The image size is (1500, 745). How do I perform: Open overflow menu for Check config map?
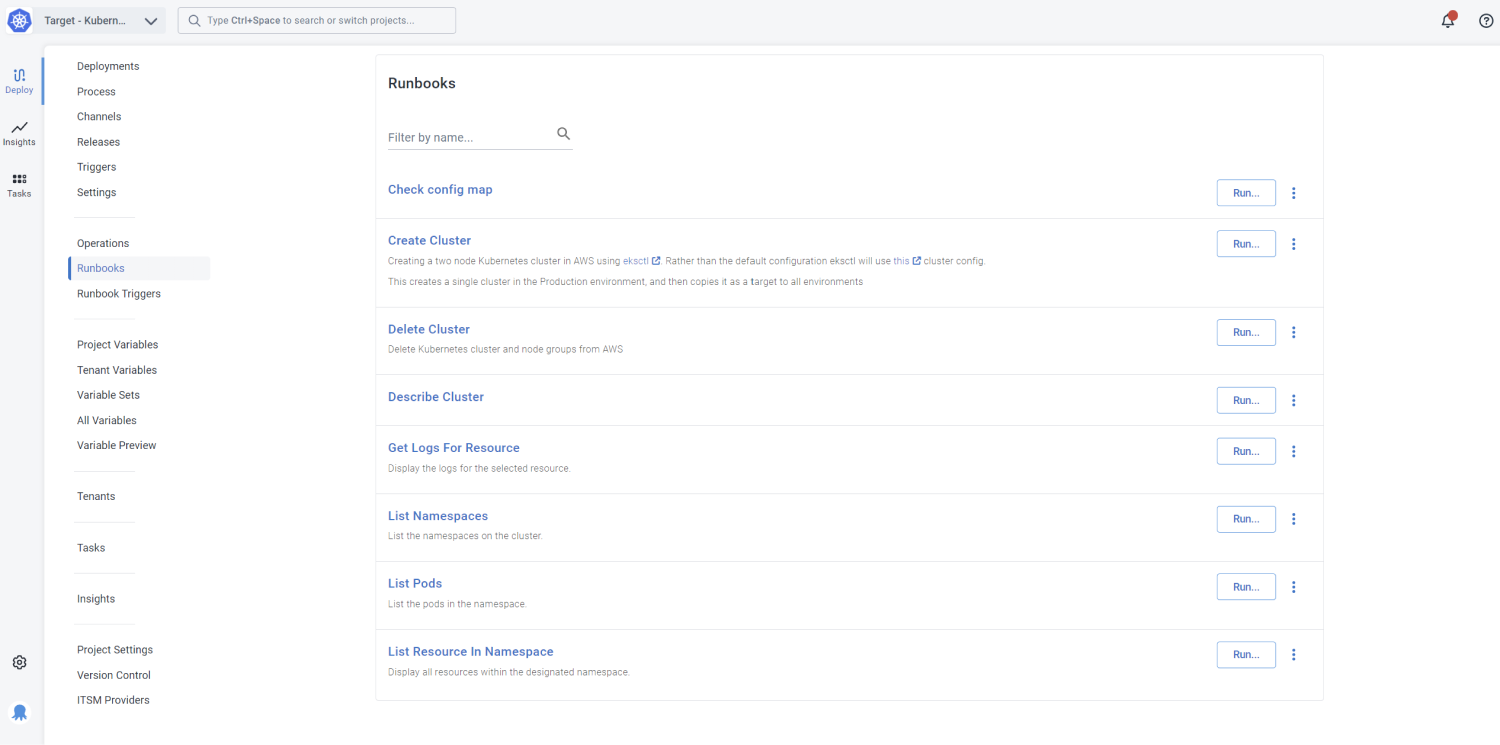(x=1293, y=193)
